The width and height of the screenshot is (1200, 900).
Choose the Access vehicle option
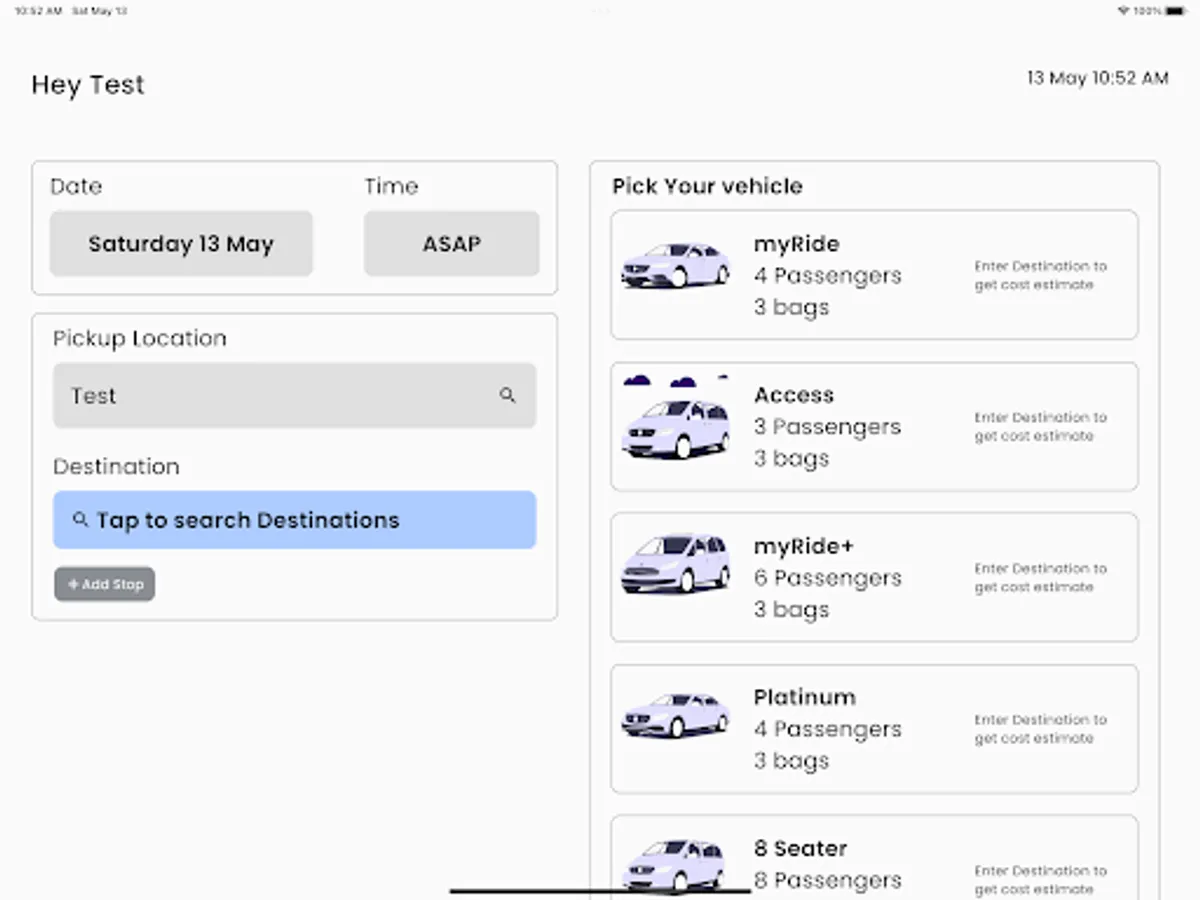pyautogui.click(x=874, y=427)
